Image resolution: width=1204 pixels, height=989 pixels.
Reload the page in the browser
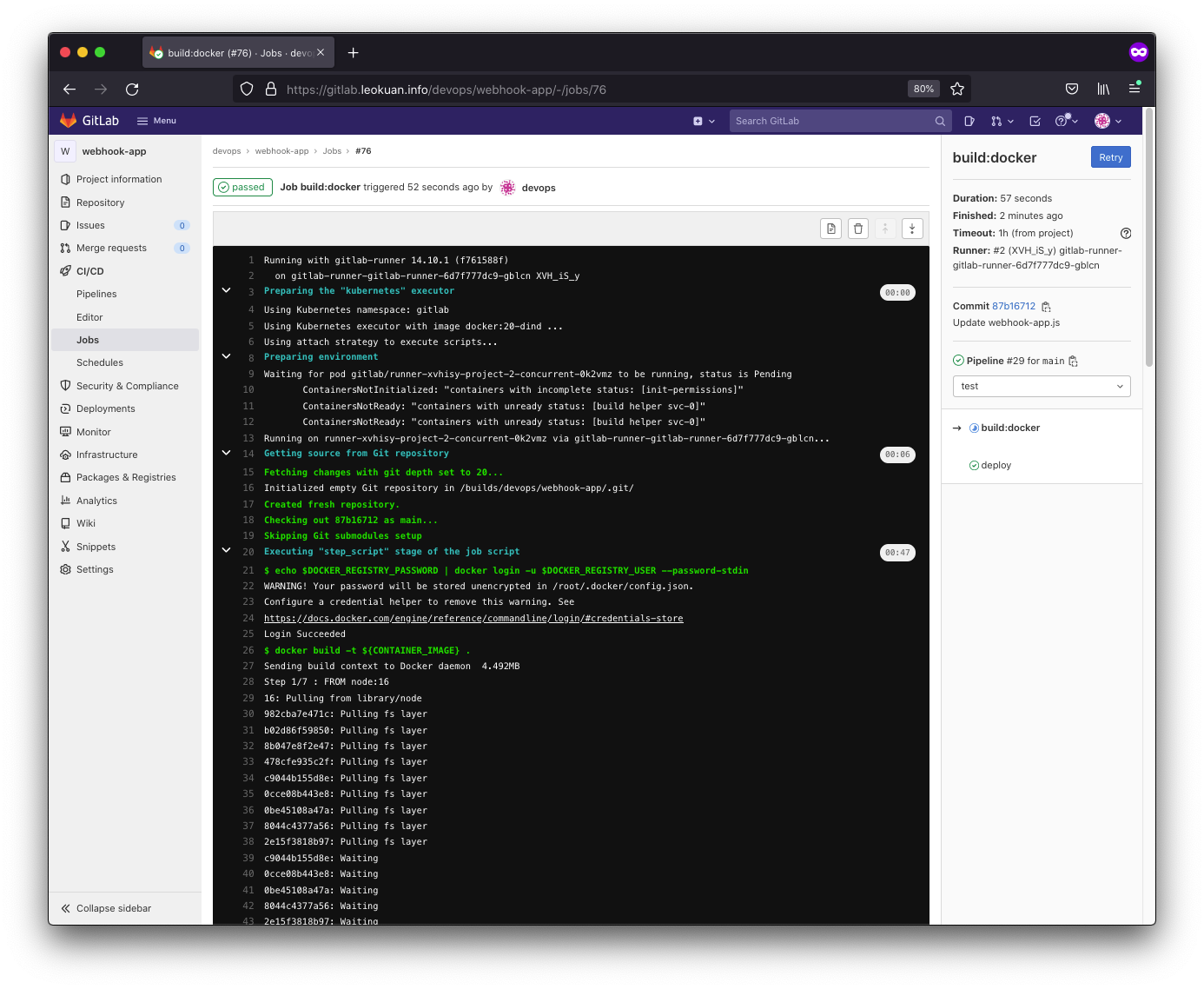coord(132,89)
